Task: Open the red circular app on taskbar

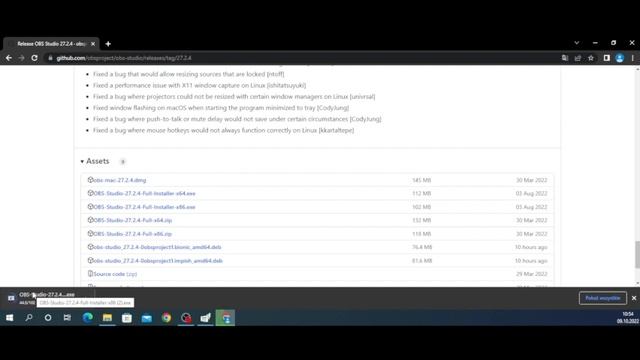Action: pos(186,318)
